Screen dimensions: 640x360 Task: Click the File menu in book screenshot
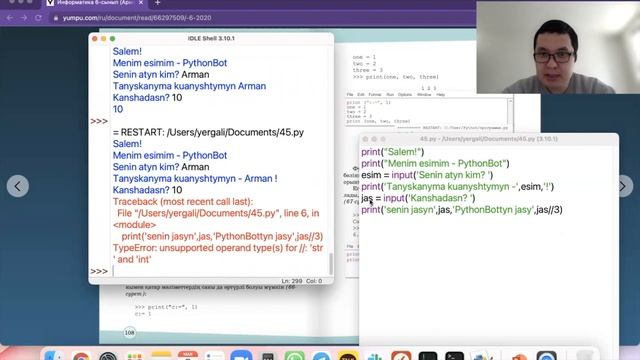(x=350, y=95)
